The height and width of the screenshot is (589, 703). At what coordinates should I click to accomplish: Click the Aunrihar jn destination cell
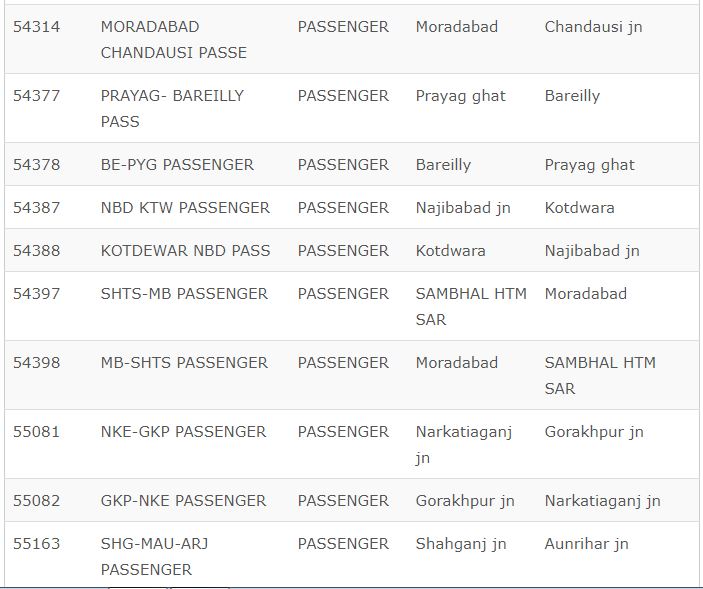coord(586,544)
